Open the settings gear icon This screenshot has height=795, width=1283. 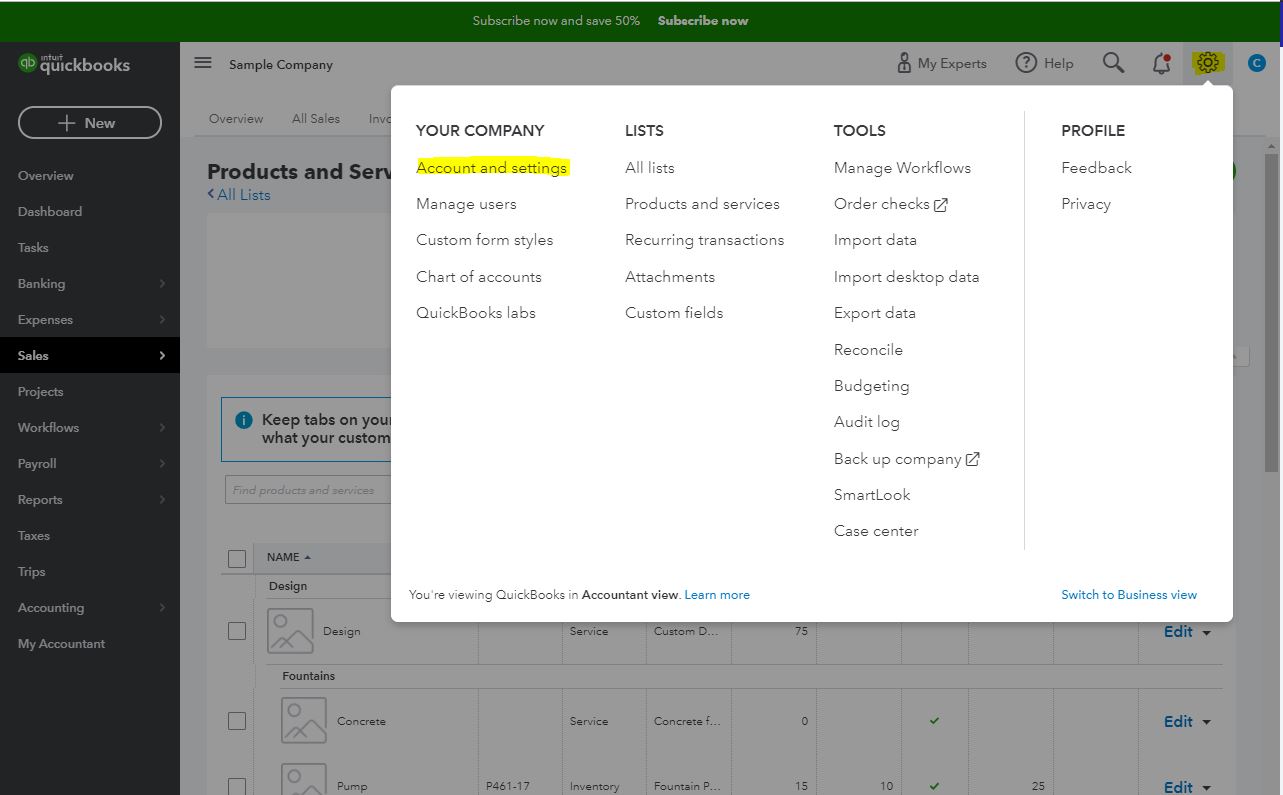click(x=1208, y=63)
